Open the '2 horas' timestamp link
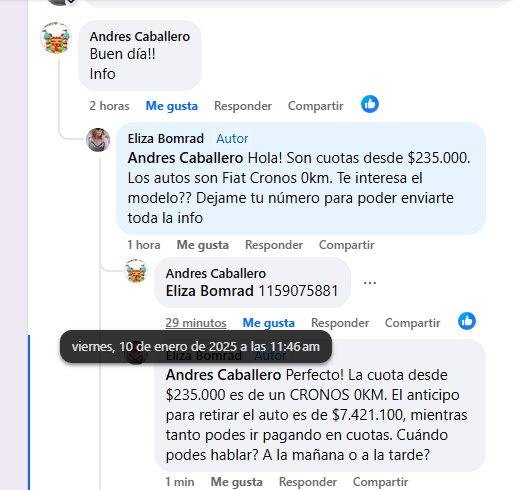 [109, 106]
